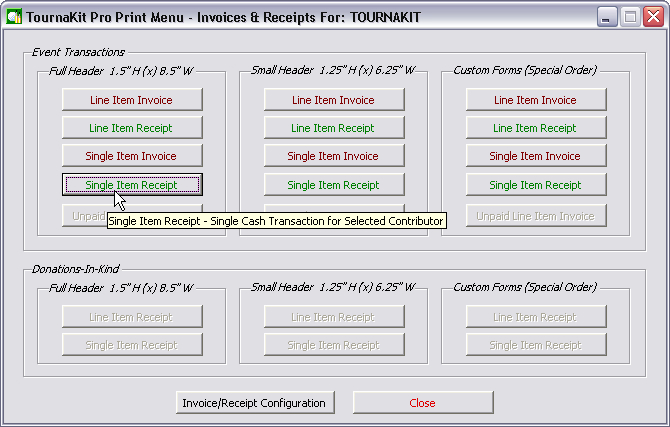Click Donations-In-Kind Small Header Line Item Receipt

click(x=334, y=317)
